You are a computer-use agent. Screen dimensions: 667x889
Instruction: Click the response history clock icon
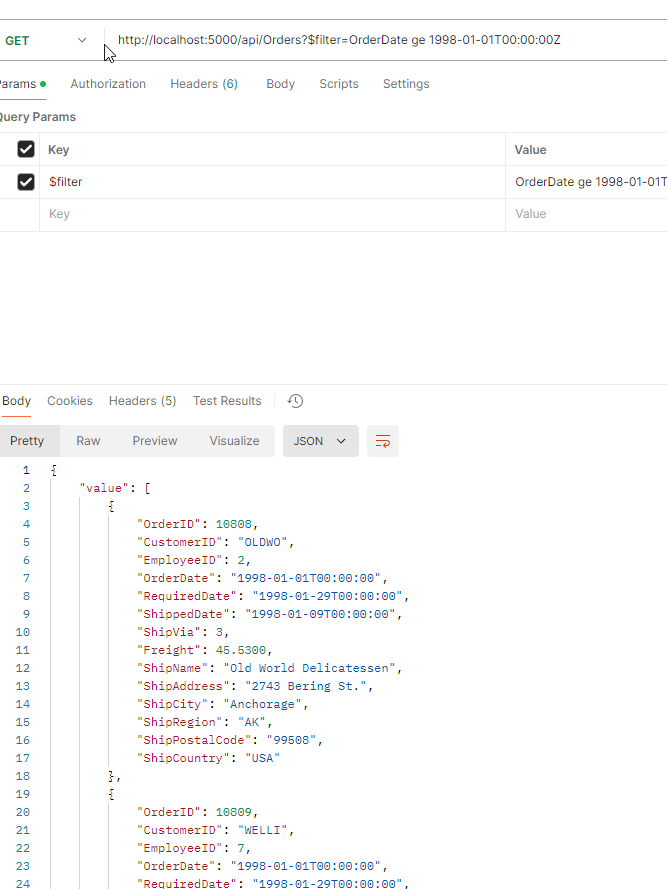[295, 401]
